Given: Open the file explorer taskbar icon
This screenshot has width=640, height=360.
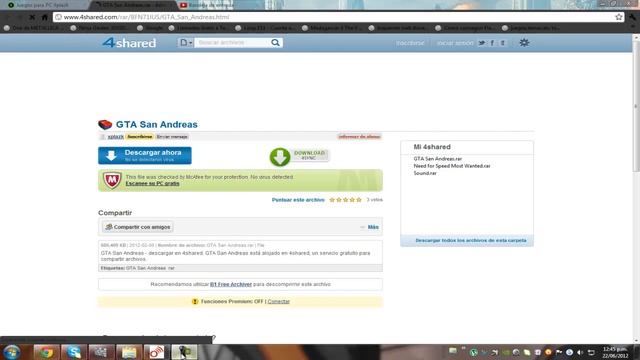Looking at the screenshot, I should 129,352.
